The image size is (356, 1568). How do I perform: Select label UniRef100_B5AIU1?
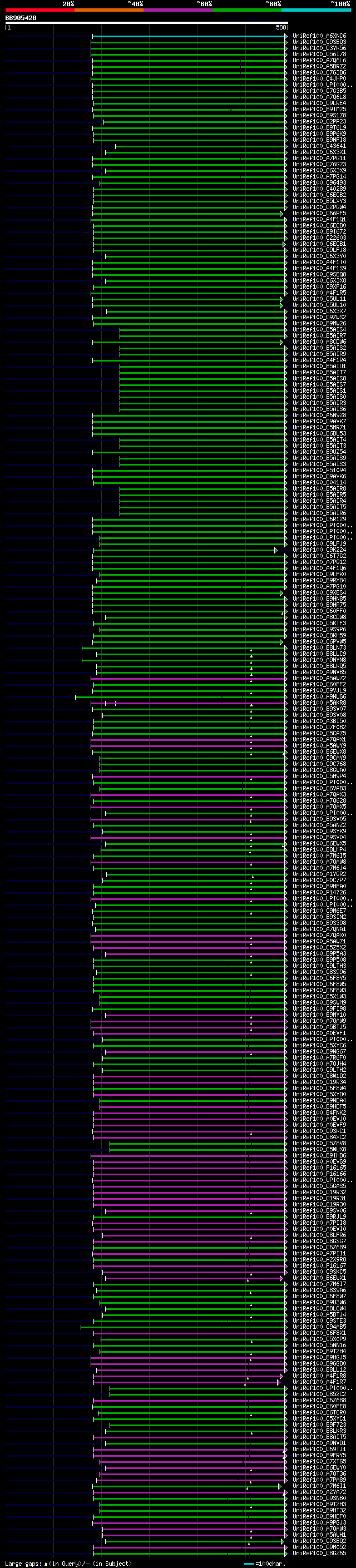click(319, 367)
